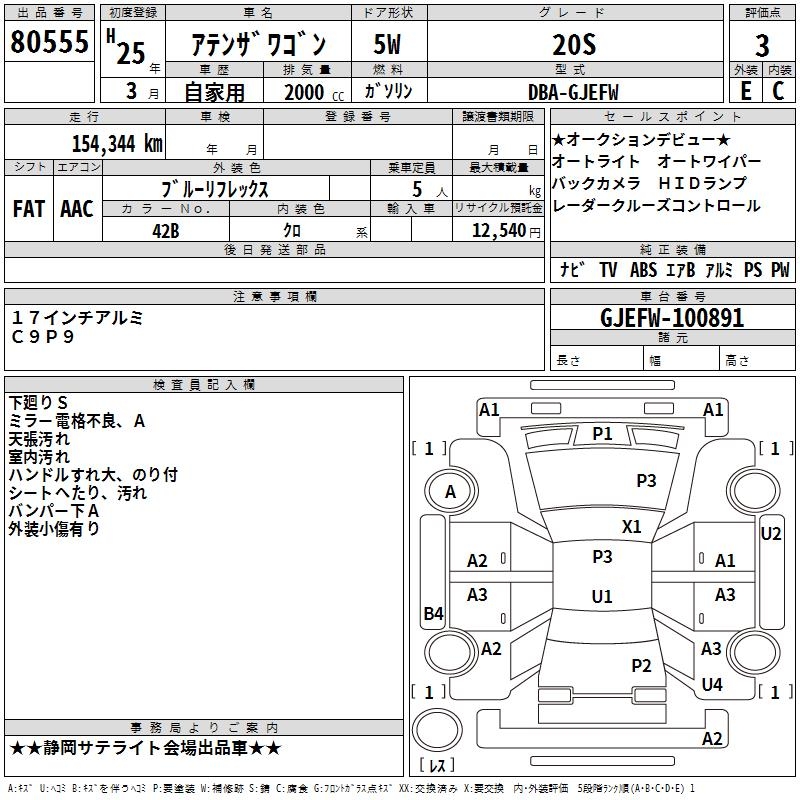Click the overall grade score 3
The image size is (800, 800).
click(762, 45)
